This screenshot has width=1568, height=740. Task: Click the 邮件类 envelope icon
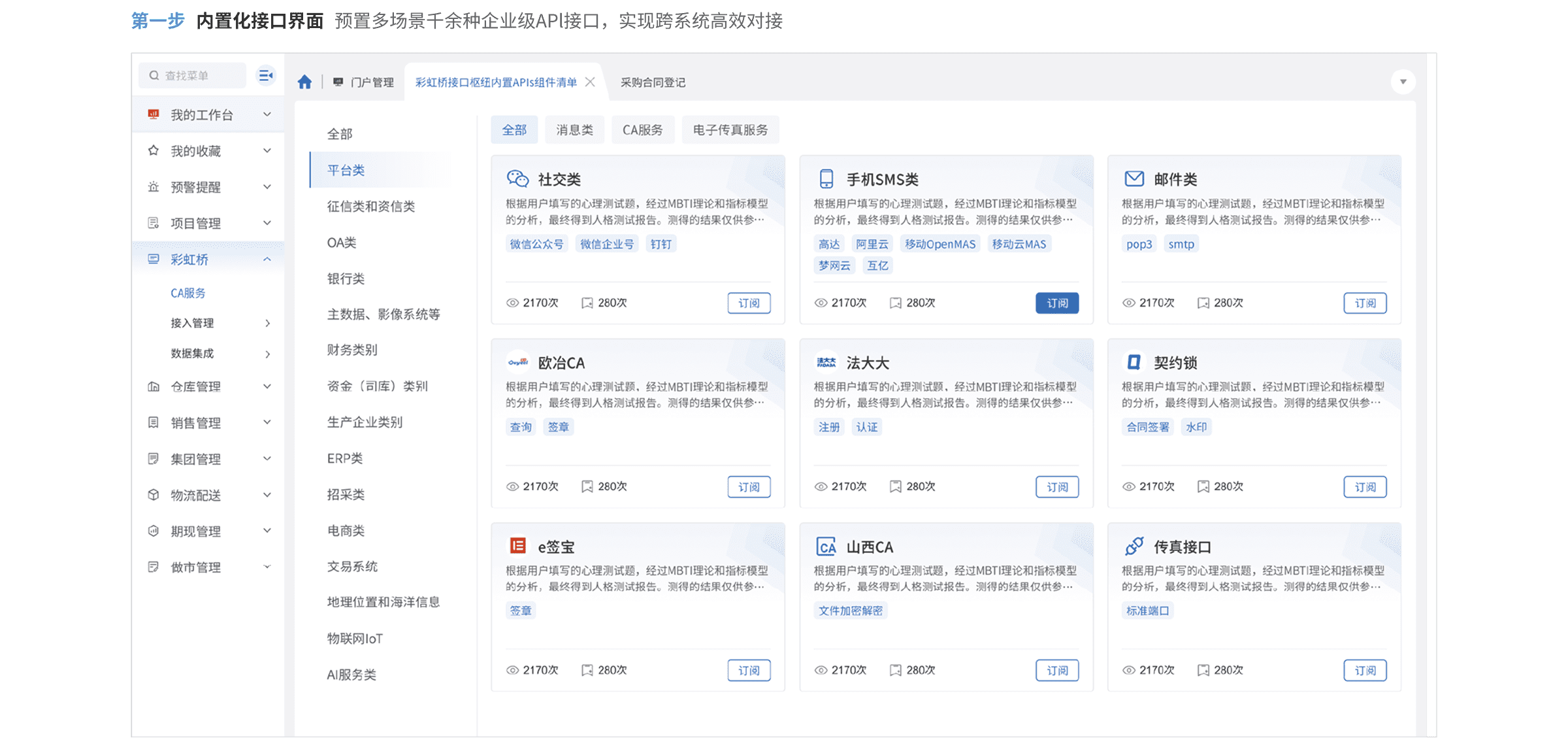[1134, 178]
